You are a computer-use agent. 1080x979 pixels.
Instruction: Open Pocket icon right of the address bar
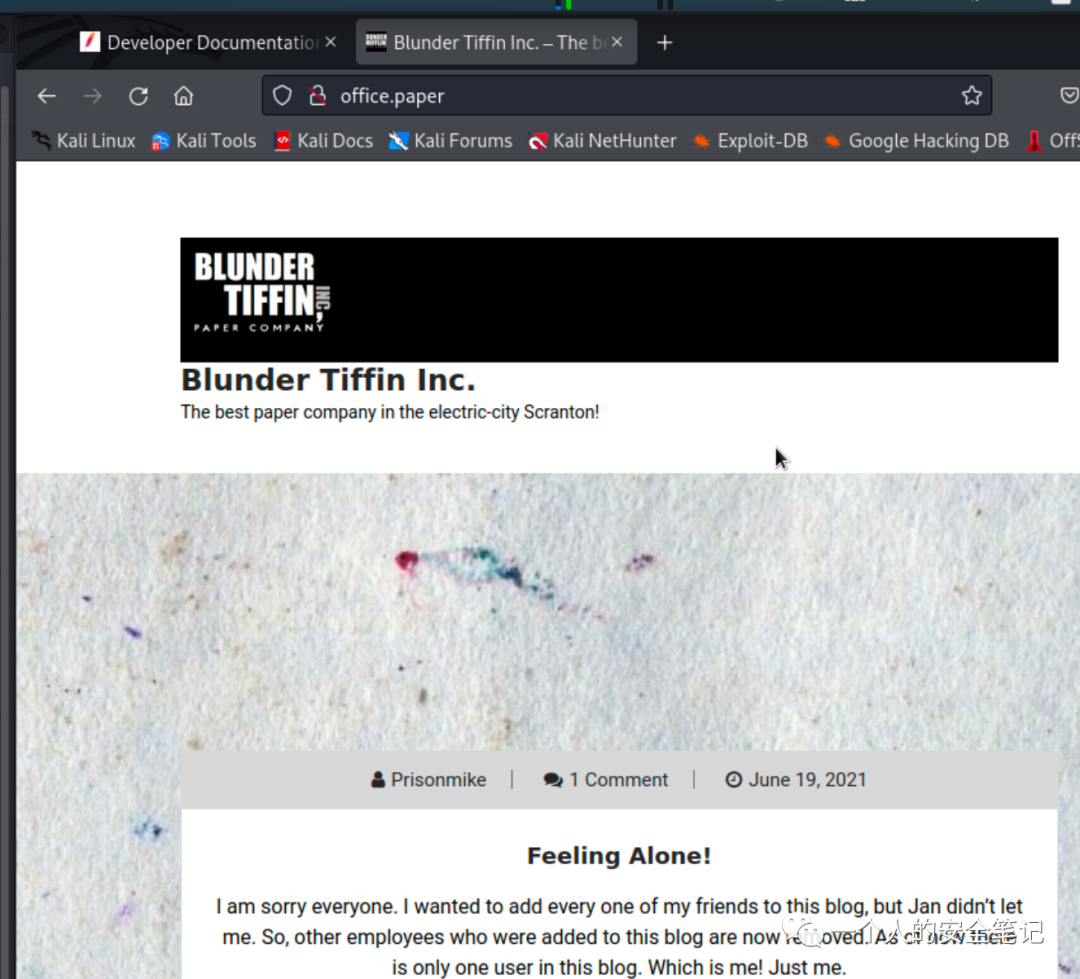1069,96
